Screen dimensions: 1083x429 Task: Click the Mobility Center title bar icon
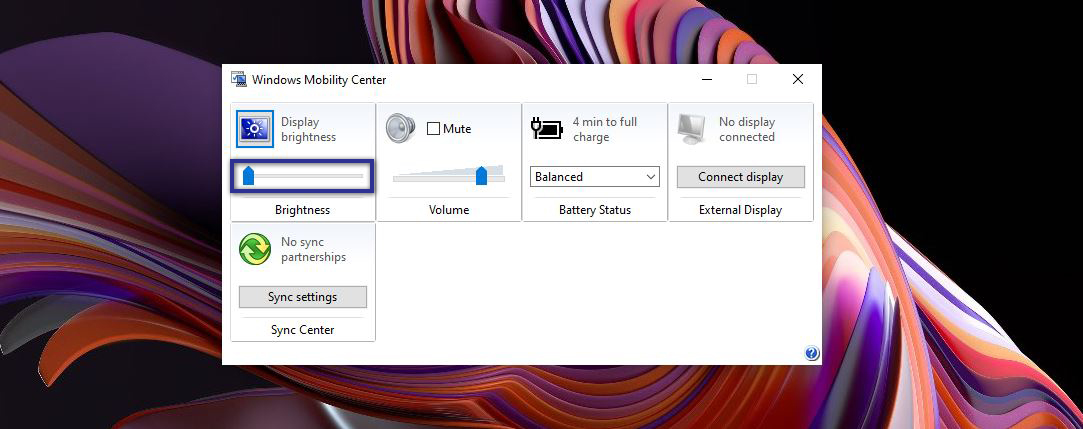[x=239, y=80]
